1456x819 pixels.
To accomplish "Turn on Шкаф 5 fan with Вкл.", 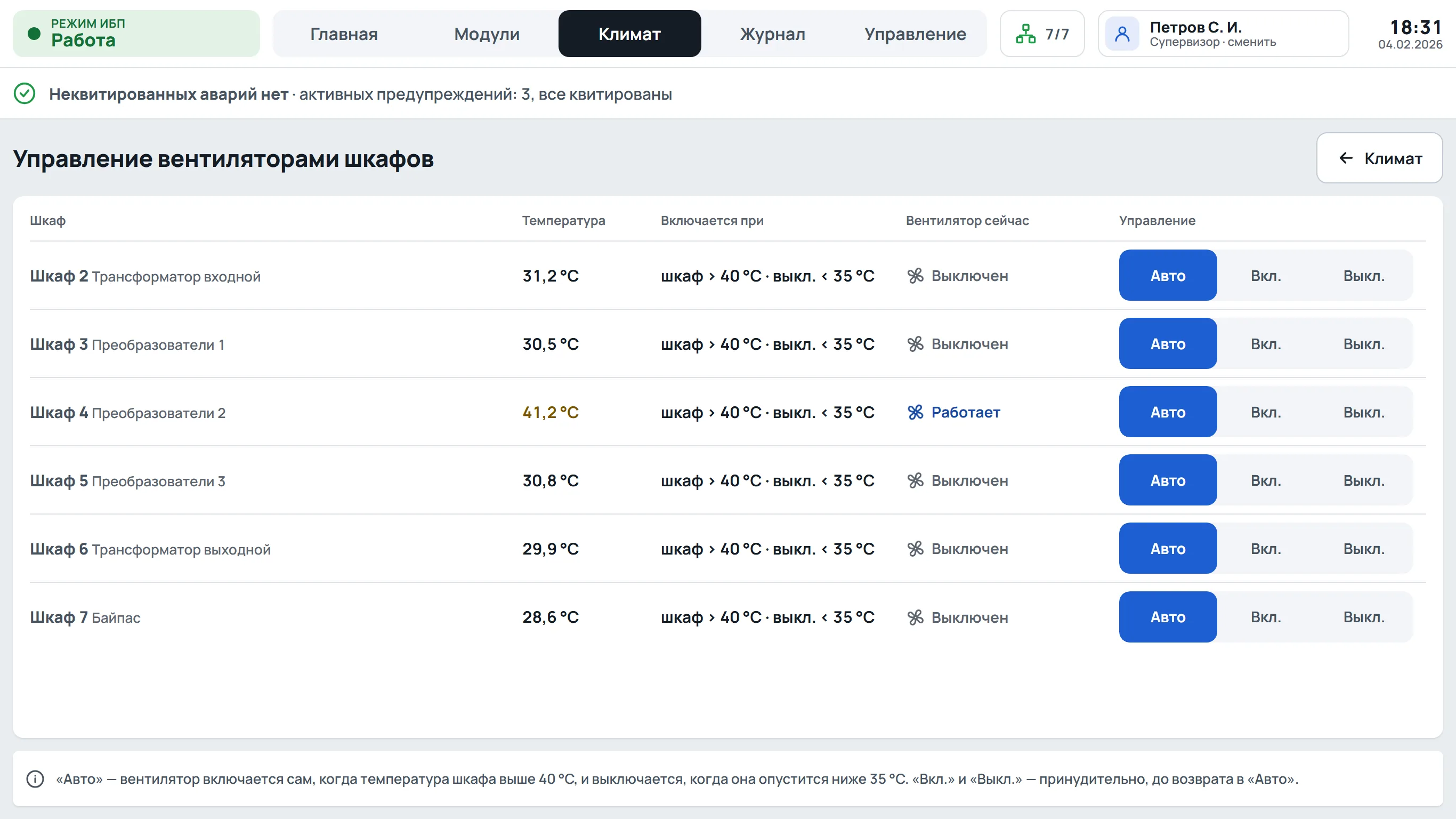I will pos(1266,480).
